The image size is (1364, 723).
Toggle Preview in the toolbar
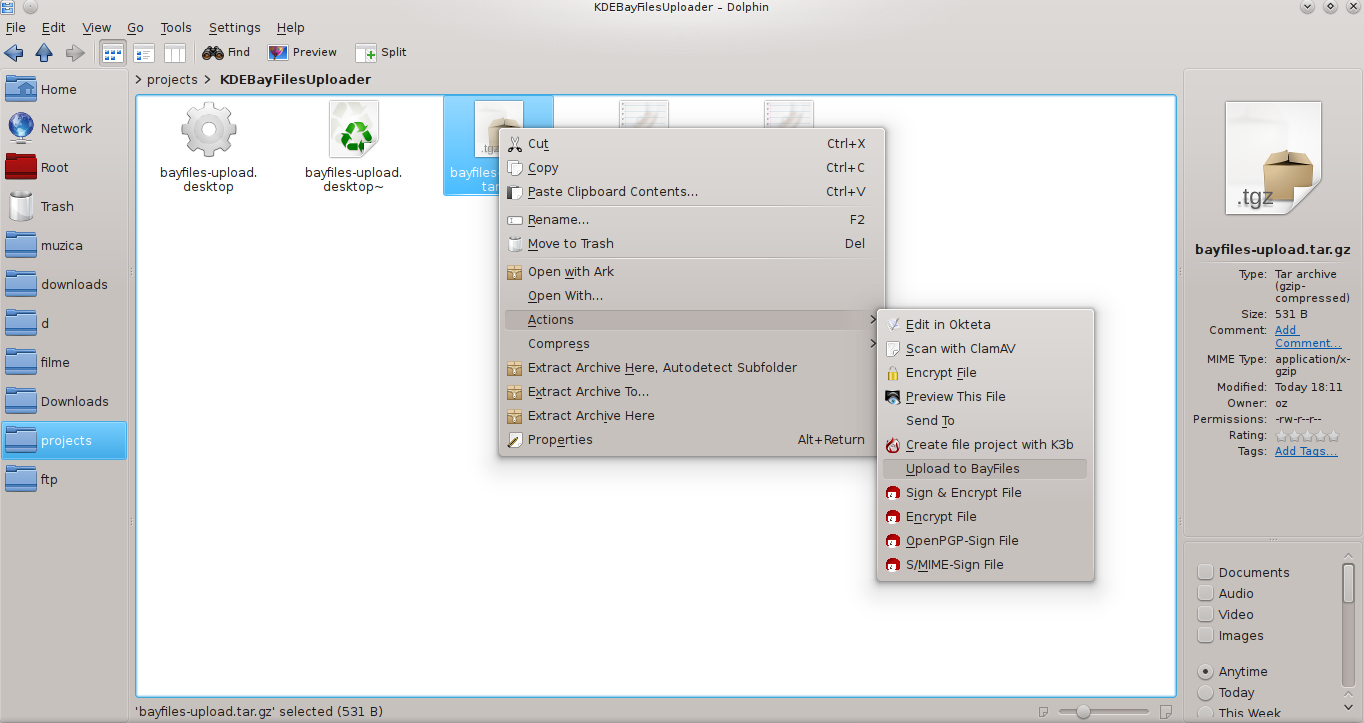click(303, 52)
